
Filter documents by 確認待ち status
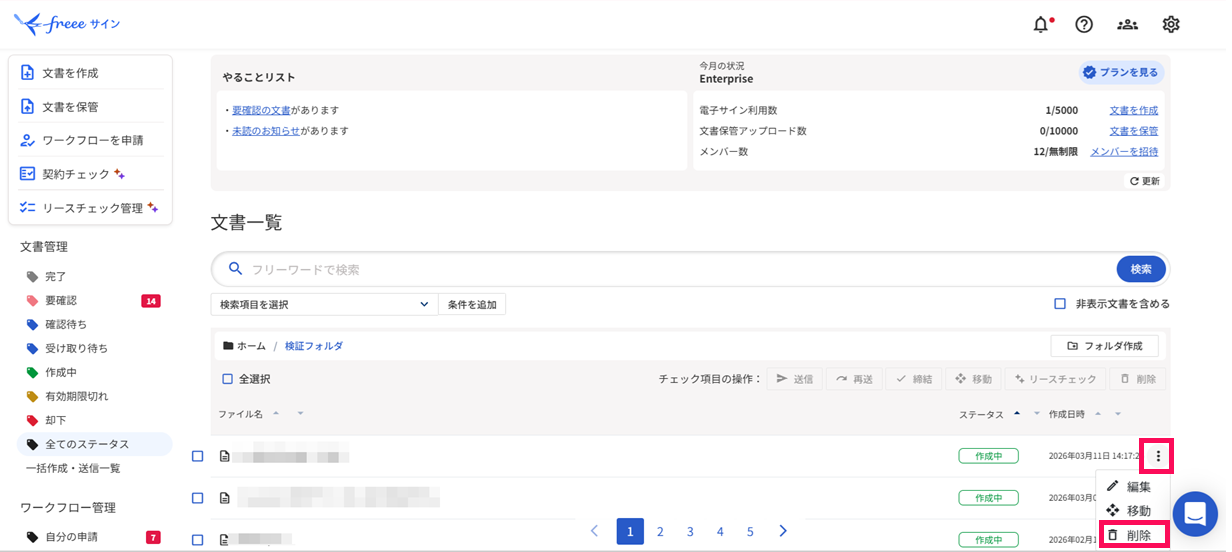[x=66, y=324]
